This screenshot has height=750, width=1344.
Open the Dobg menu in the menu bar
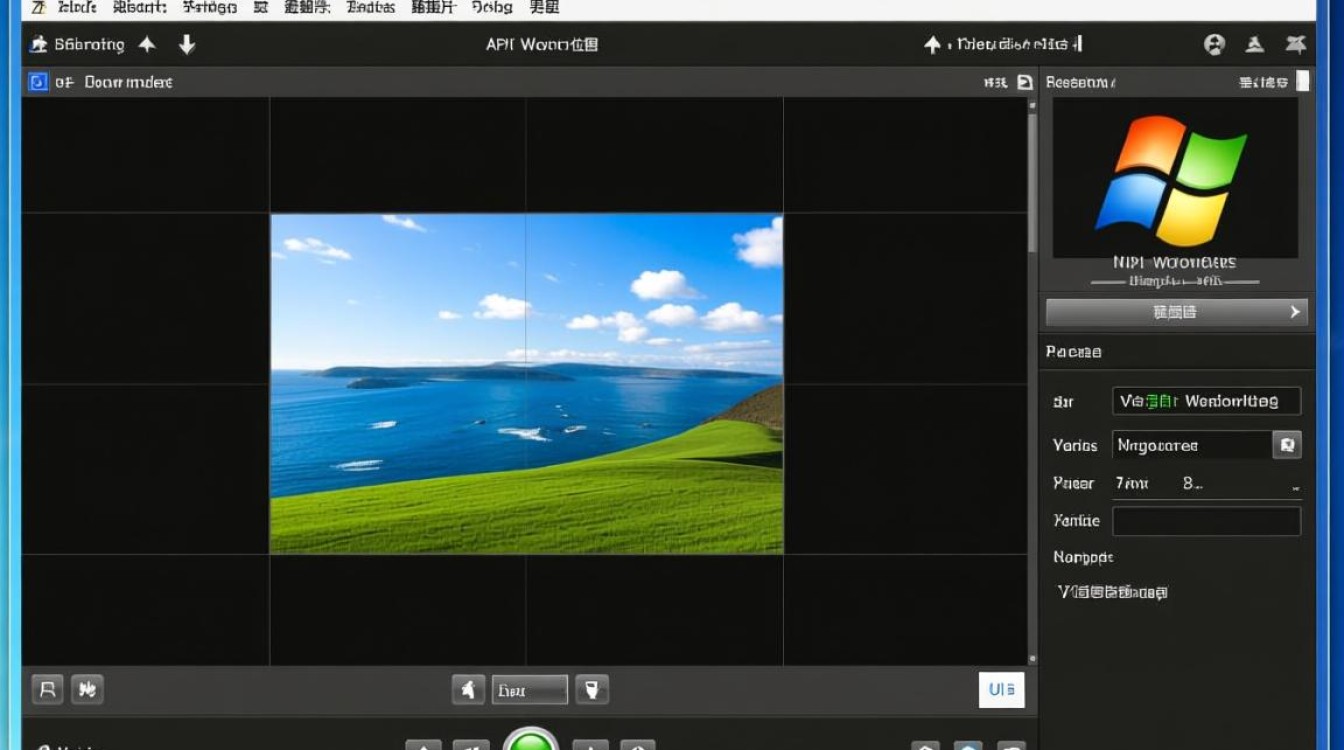coord(491,8)
